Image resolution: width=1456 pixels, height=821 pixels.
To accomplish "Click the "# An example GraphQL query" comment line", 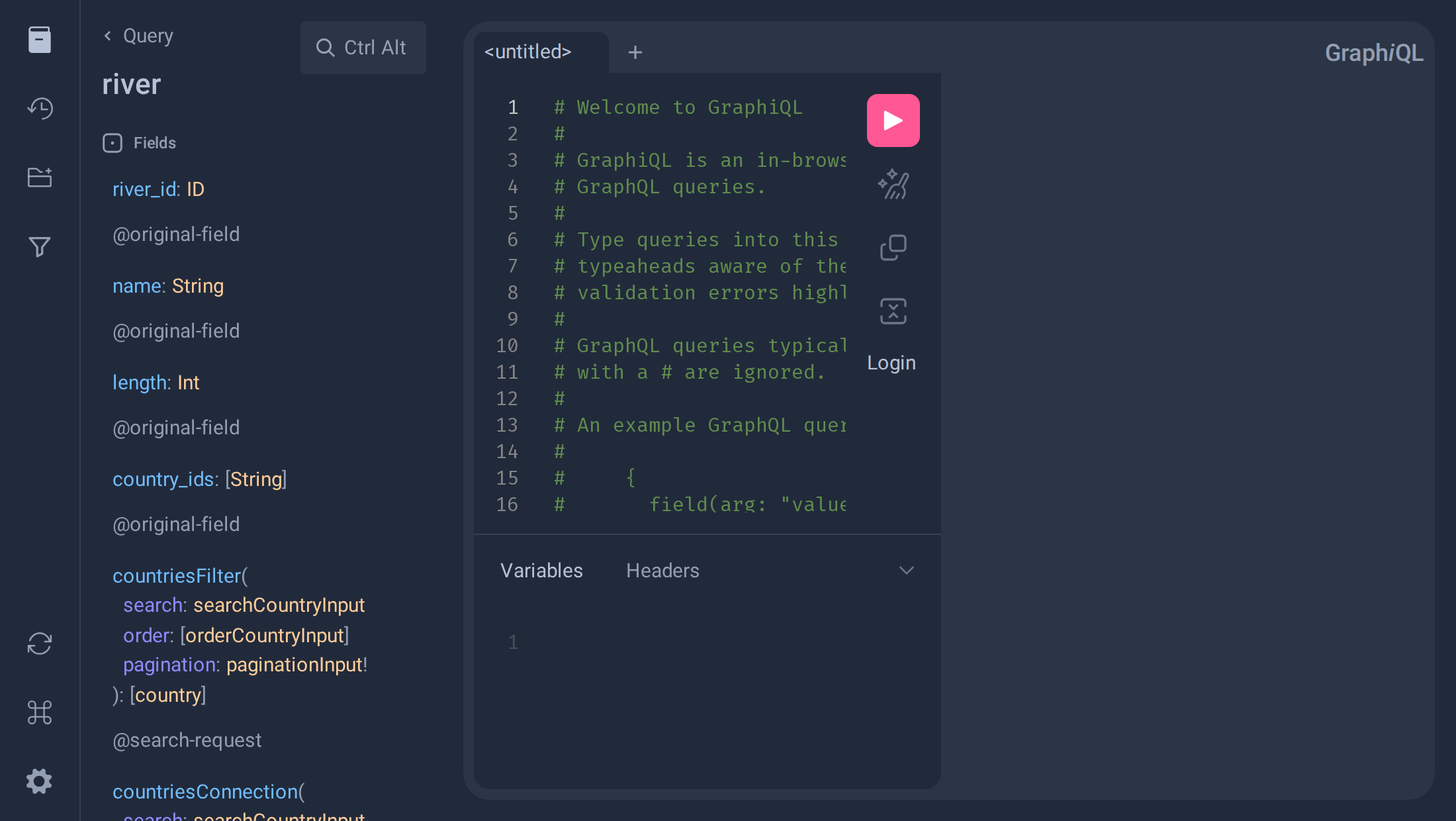I will tap(700, 425).
